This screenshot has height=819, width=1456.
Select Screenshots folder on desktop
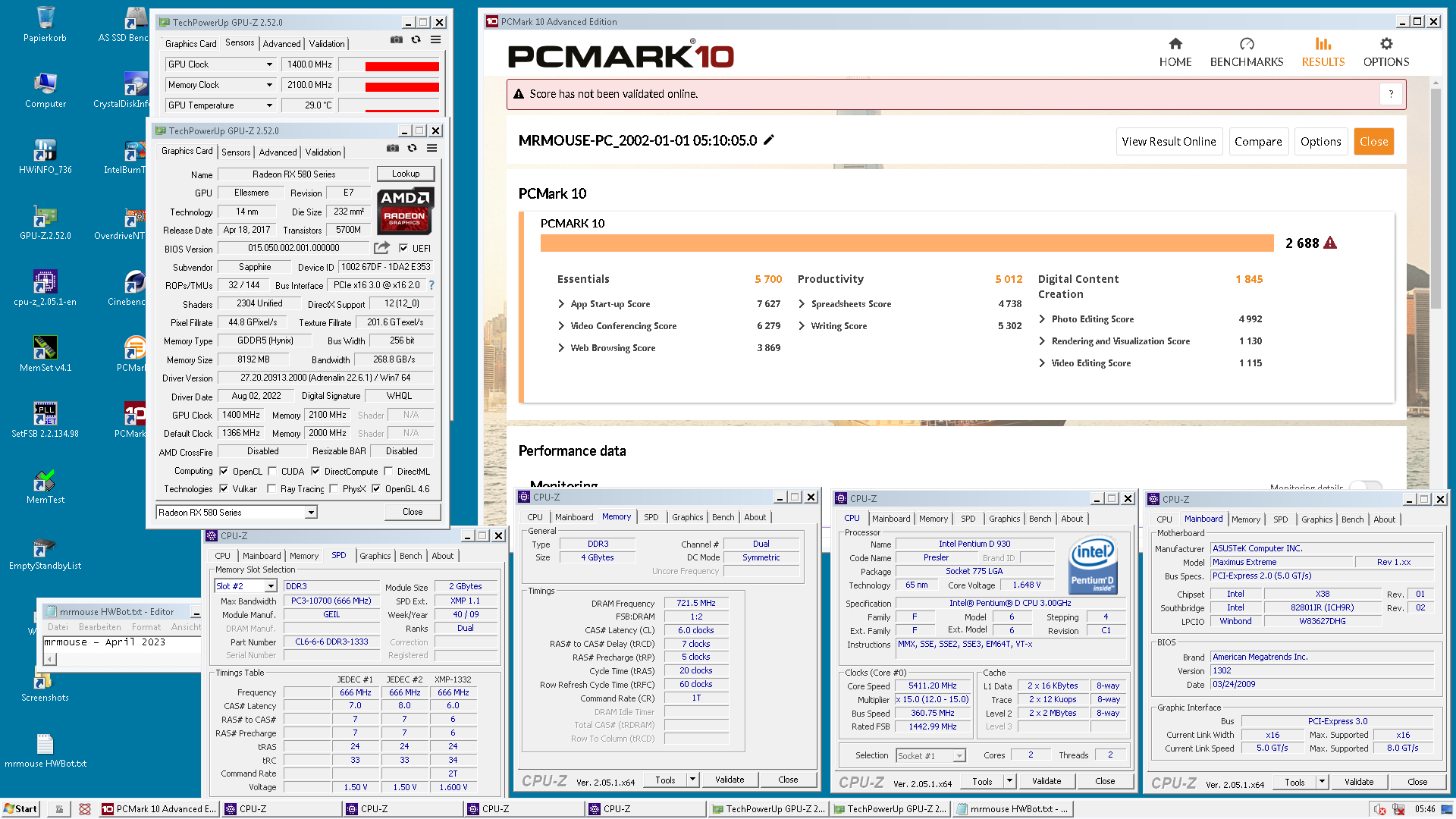pyautogui.click(x=45, y=683)
